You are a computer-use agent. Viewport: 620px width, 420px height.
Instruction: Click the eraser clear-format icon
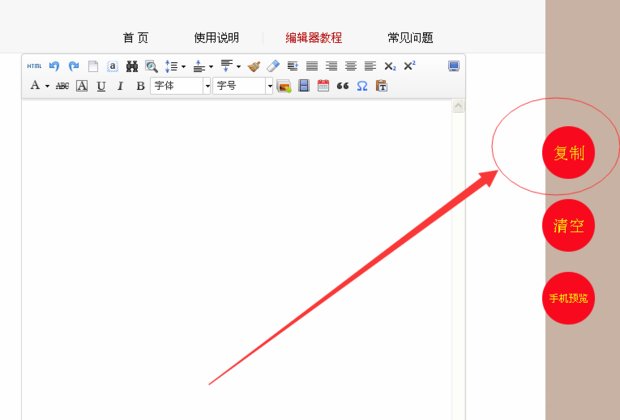[273, 66]
